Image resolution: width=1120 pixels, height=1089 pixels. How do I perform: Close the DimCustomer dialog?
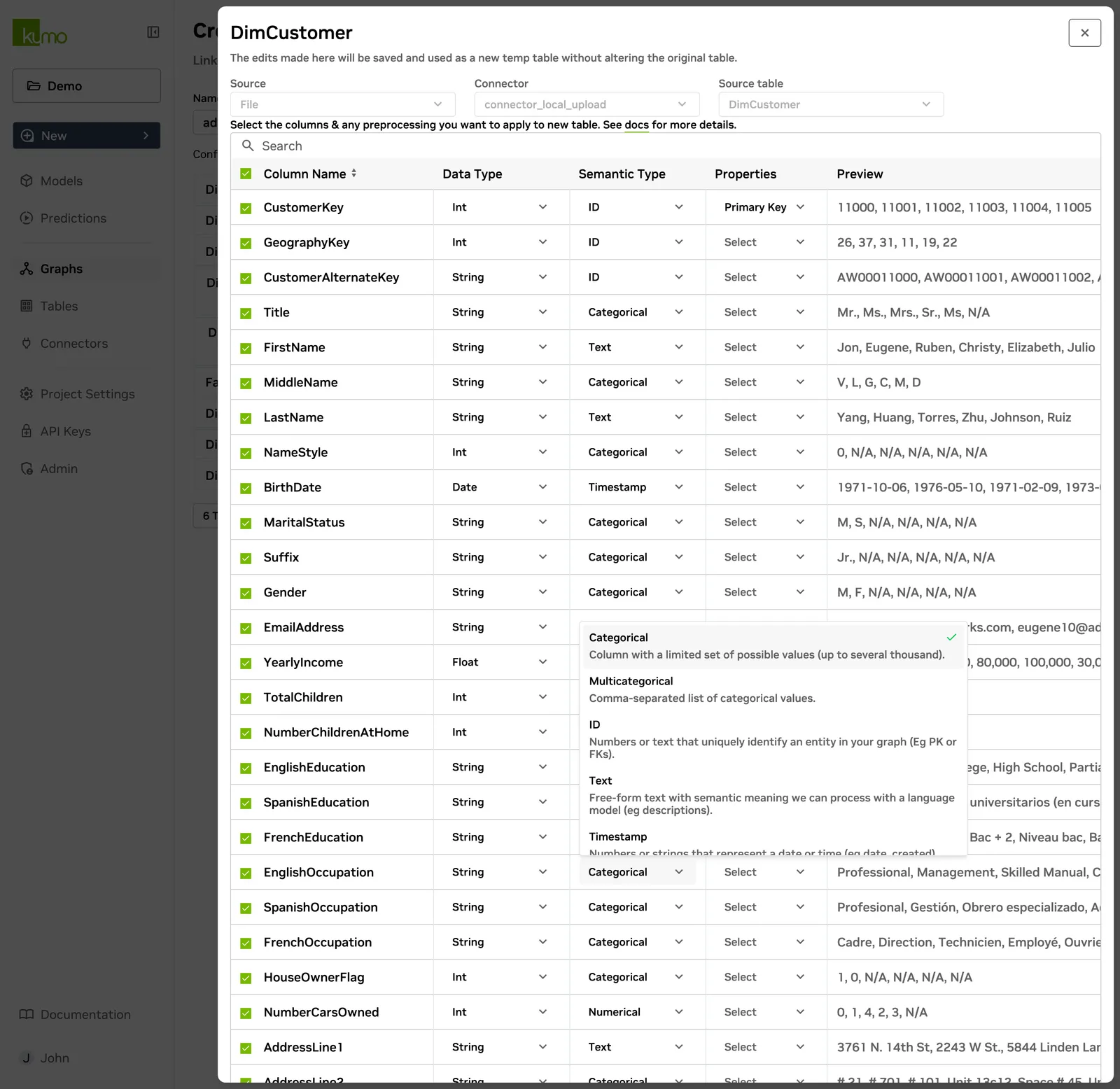point(1084,33)
